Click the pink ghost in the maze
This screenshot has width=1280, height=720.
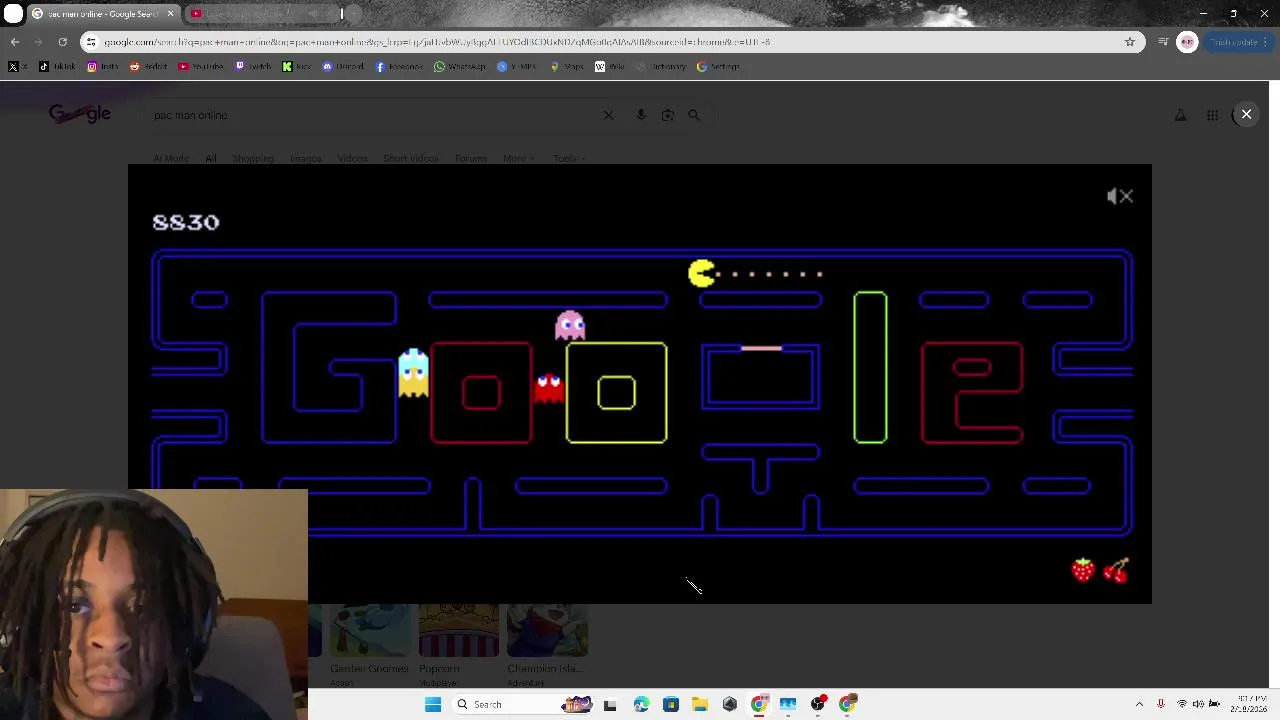pos(570,325)
